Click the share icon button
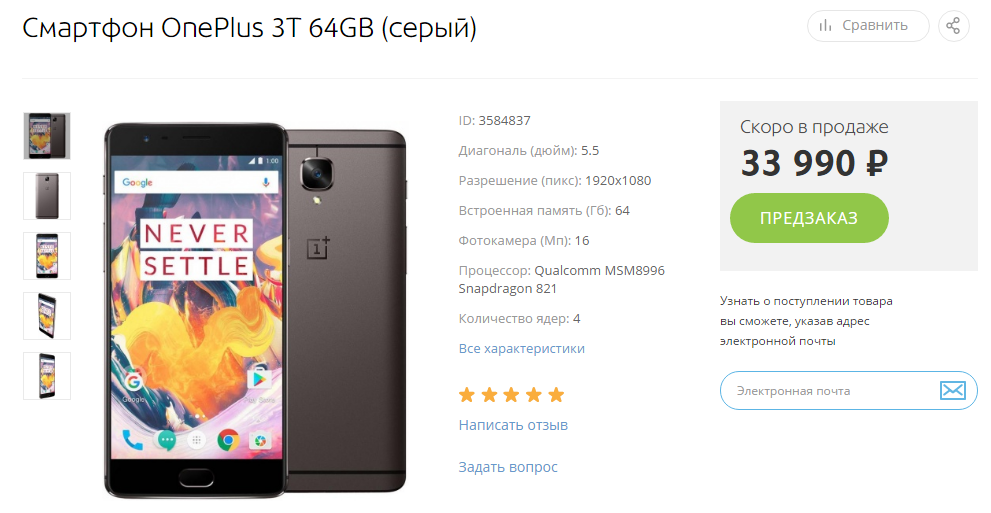Viewport: 991px width, 513px height. coord(953,26)
